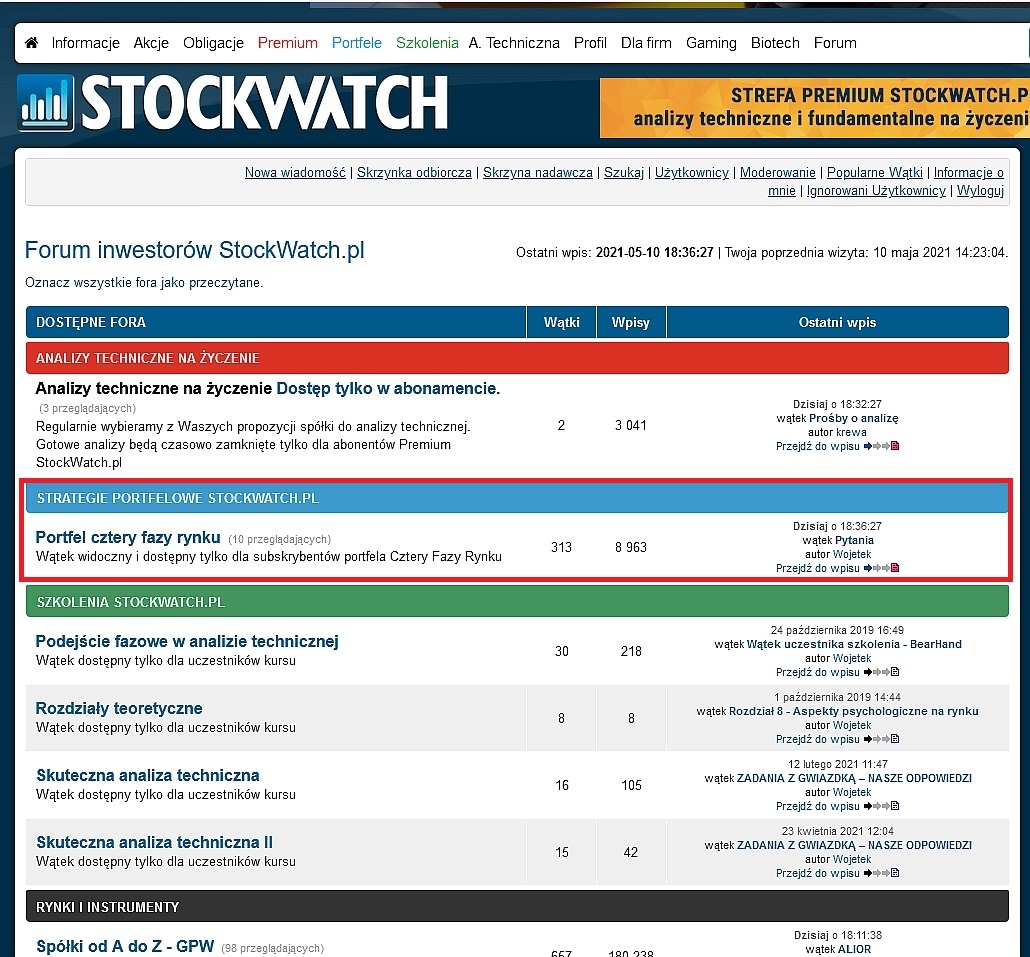The image size is (1030, 957).
Task: Open author krewa profile
Action: (851, 432)
